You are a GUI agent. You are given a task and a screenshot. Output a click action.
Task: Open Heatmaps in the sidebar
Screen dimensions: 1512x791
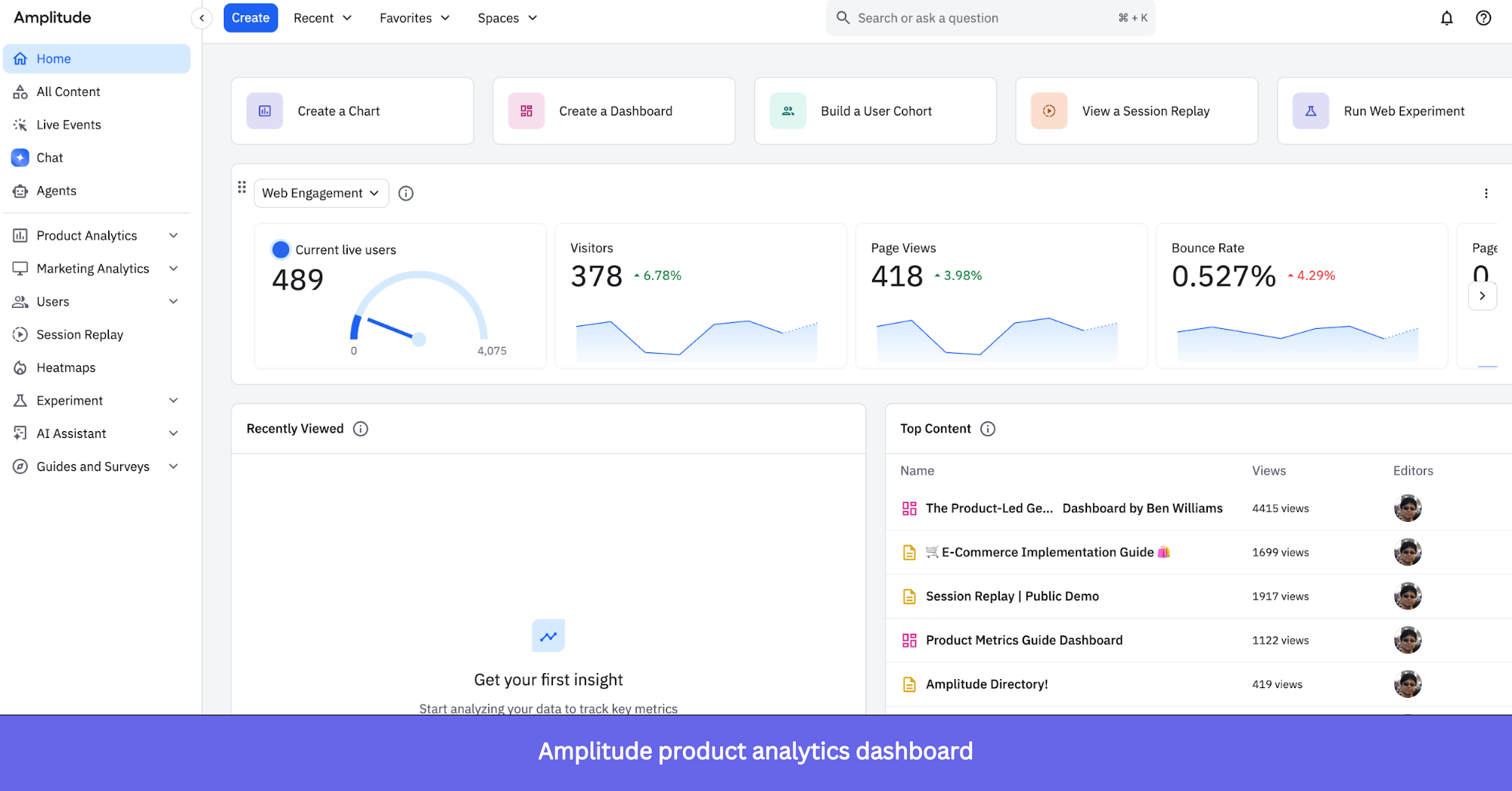[67, 368]
